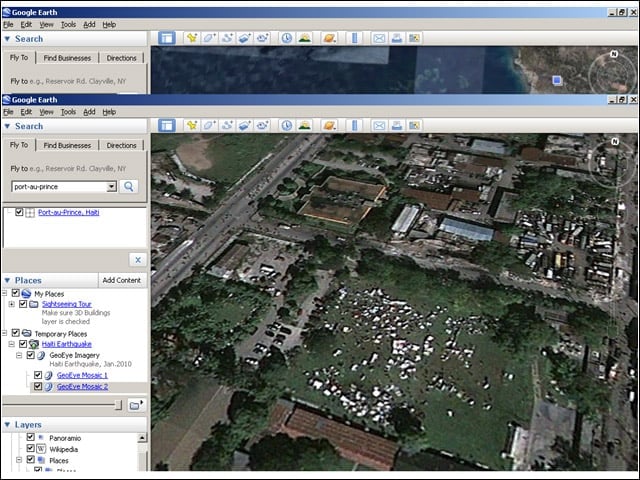
Task: Toggle the My Places checkbox
Action: (16, 293)
